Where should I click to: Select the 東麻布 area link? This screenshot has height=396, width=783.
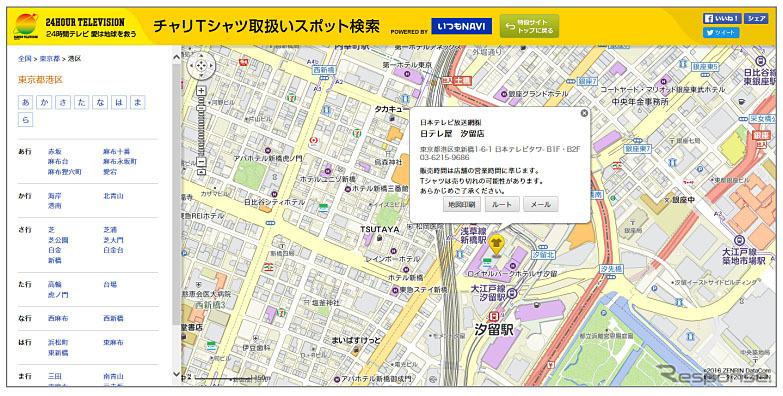click(x=113, y=342)
